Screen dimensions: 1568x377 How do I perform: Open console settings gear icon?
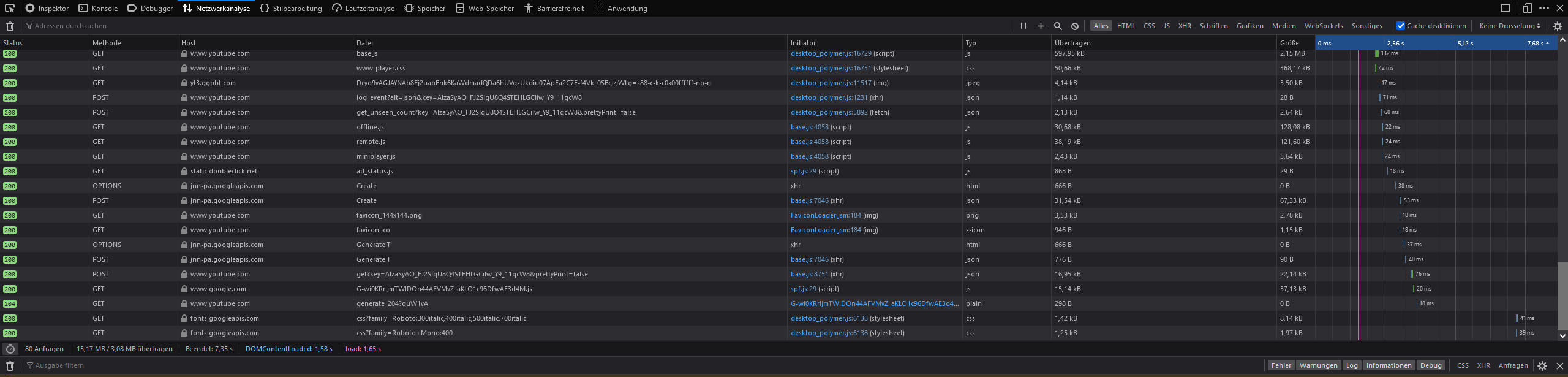point(1542,365)
